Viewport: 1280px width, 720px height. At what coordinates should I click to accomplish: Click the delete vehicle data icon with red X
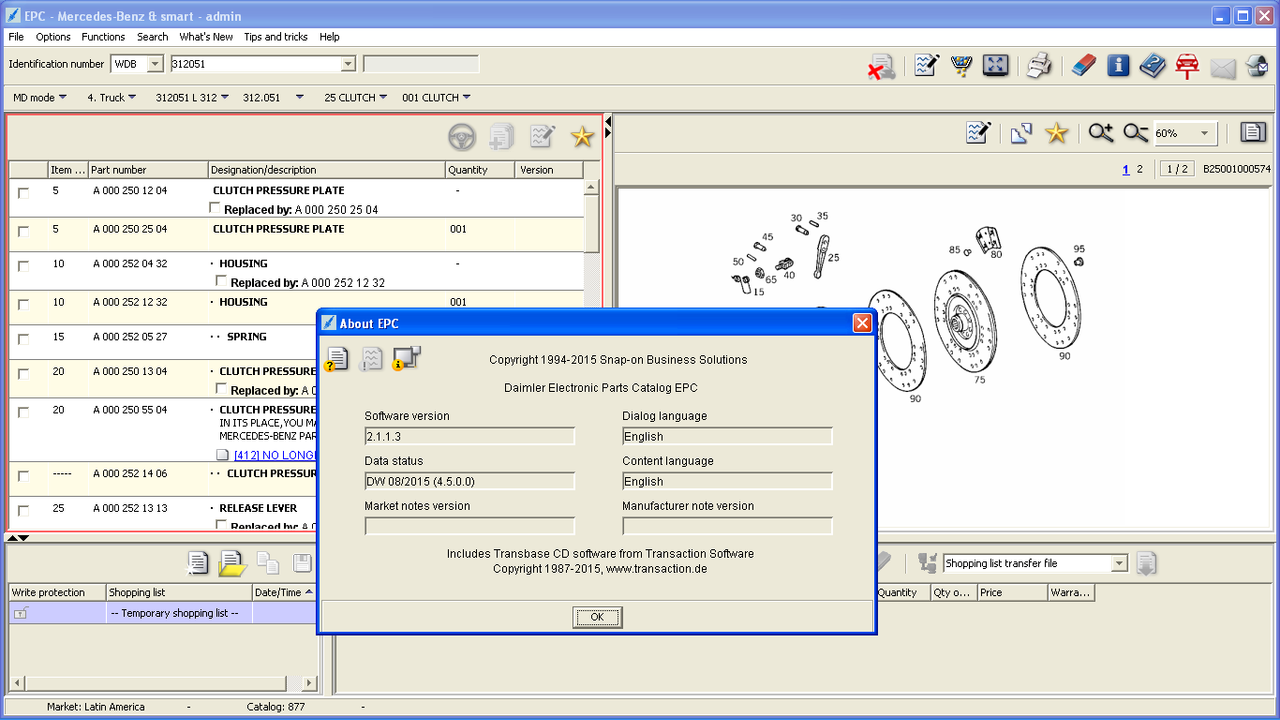click(x=881, y=67)
